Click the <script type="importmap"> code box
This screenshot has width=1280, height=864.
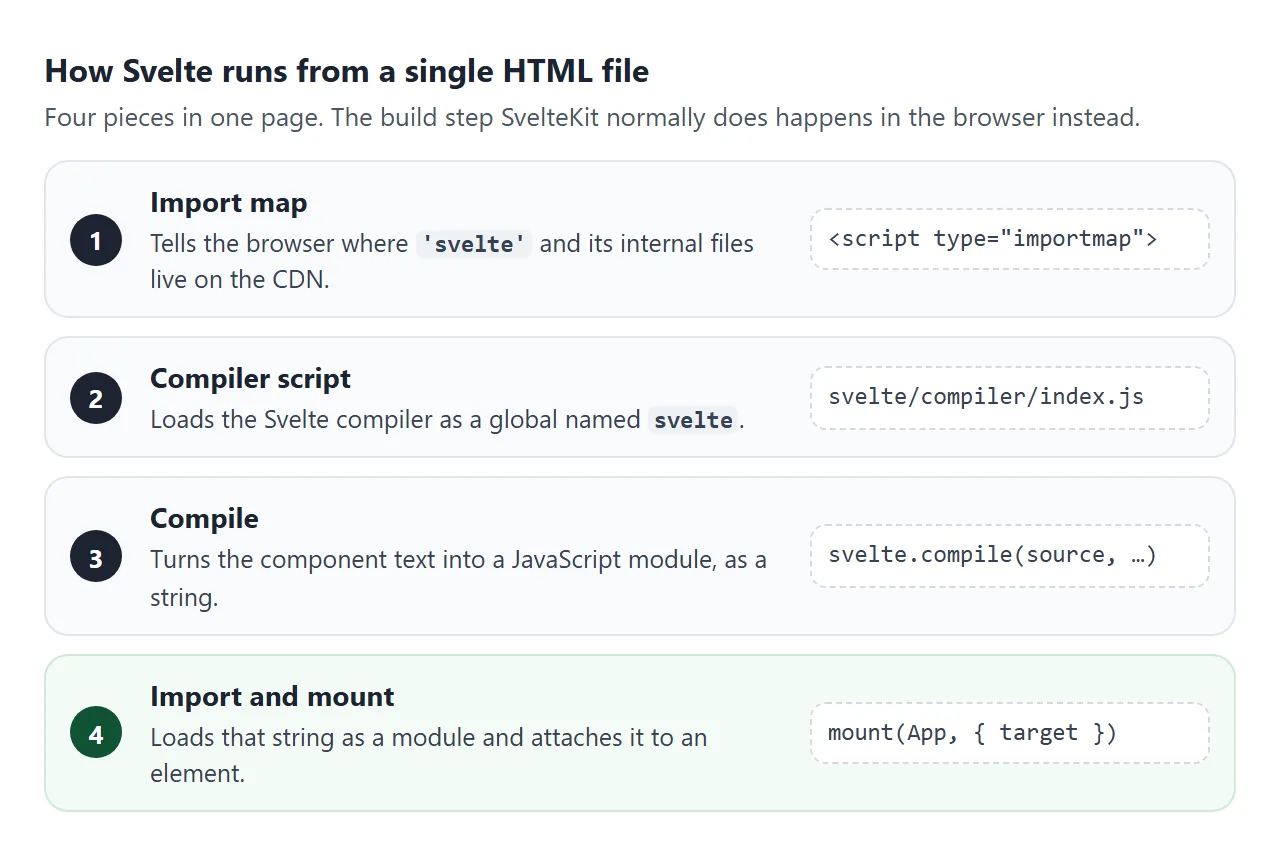click(1010, 239)
